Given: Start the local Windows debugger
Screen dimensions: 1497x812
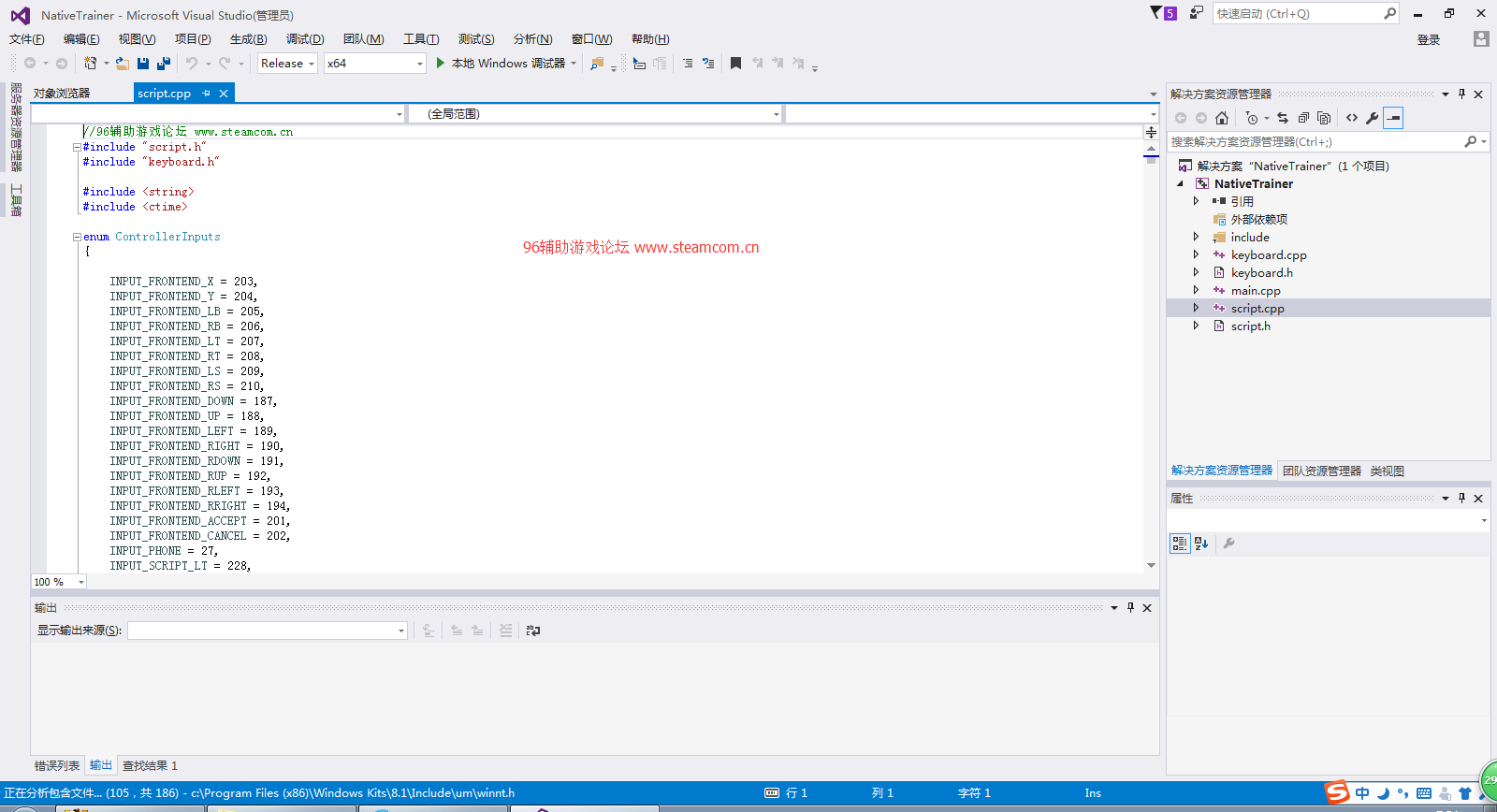Looking at the screenshot, I should [441, 64].
